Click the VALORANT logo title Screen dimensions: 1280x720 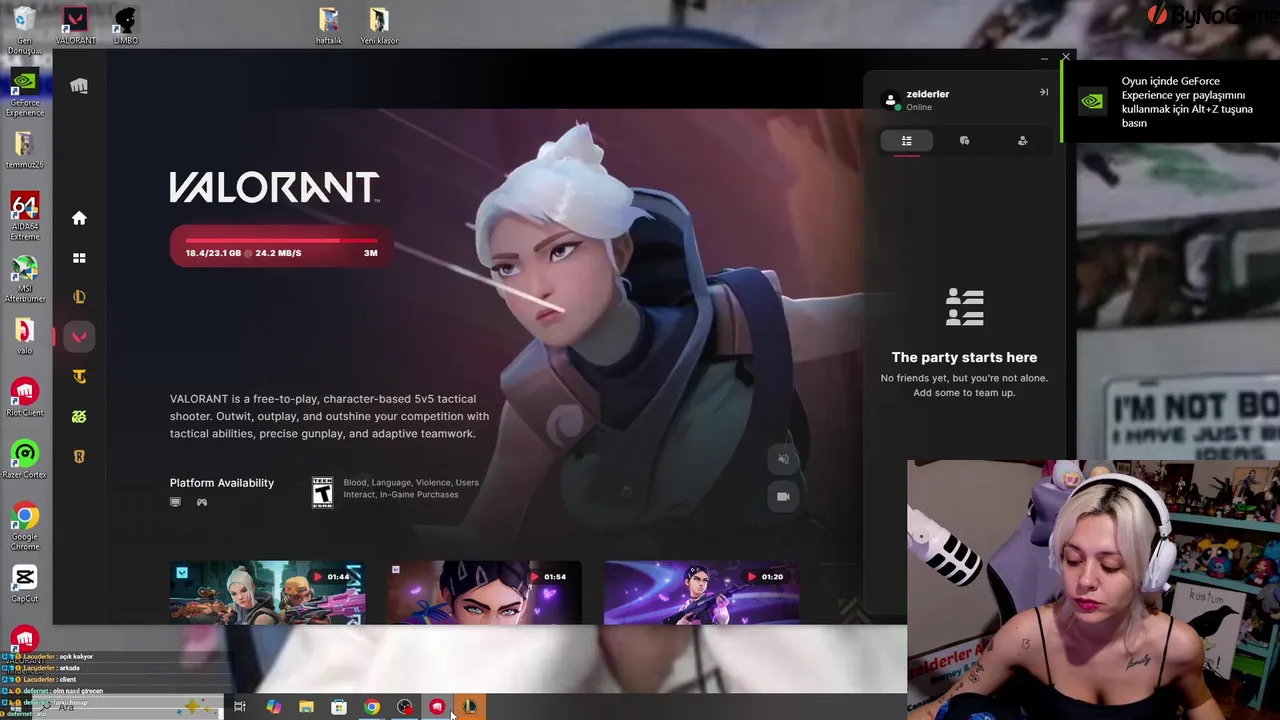pyautogui.click(x=274, y=187)
